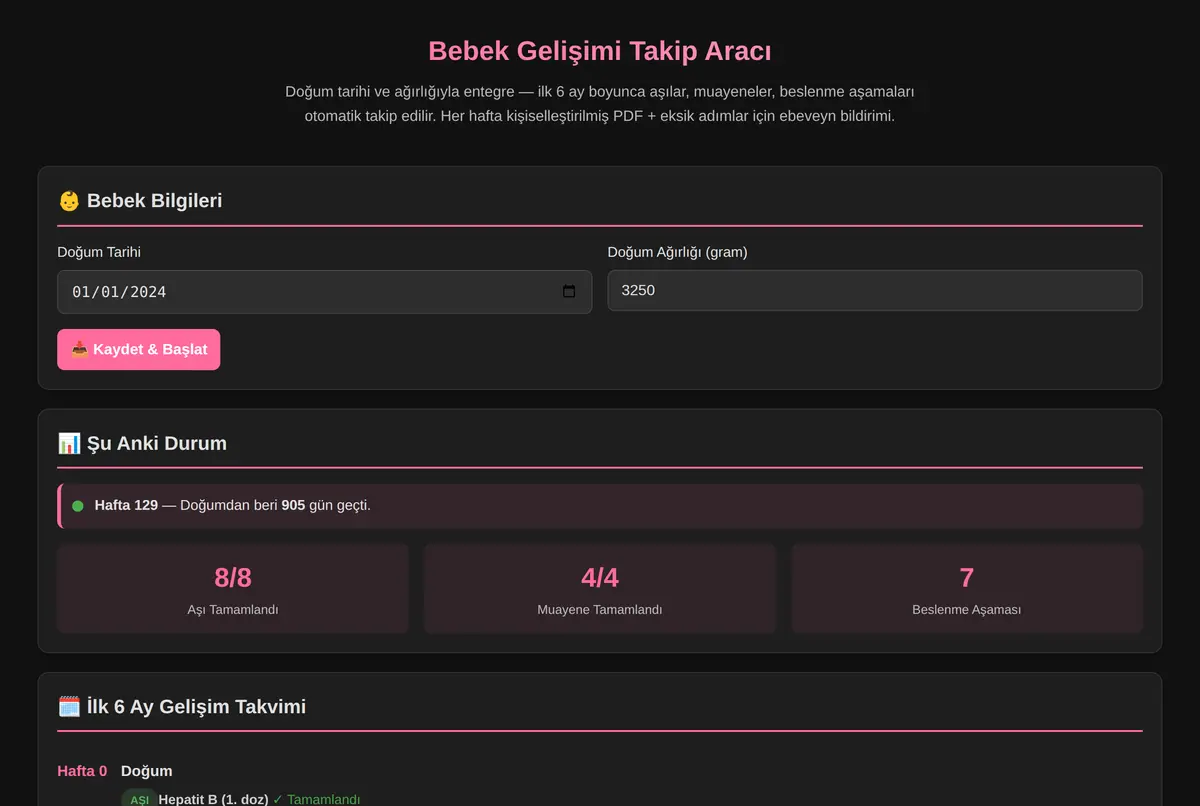Open the calendar picker in Doğum Tarihi field
Screen dimensions: 1200x806
(x=569, y=291)
